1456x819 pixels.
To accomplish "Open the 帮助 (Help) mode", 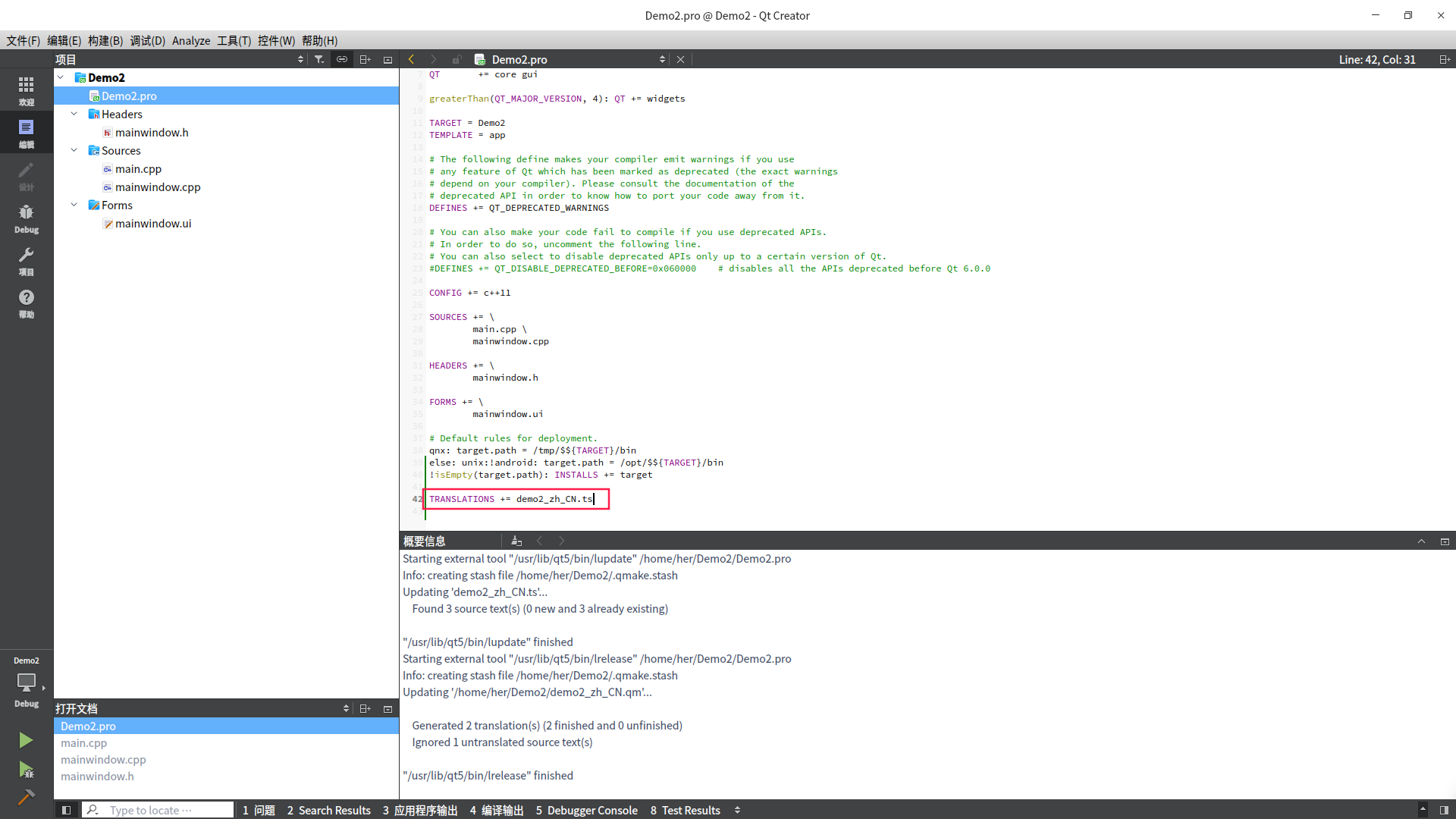I will 27,303.
